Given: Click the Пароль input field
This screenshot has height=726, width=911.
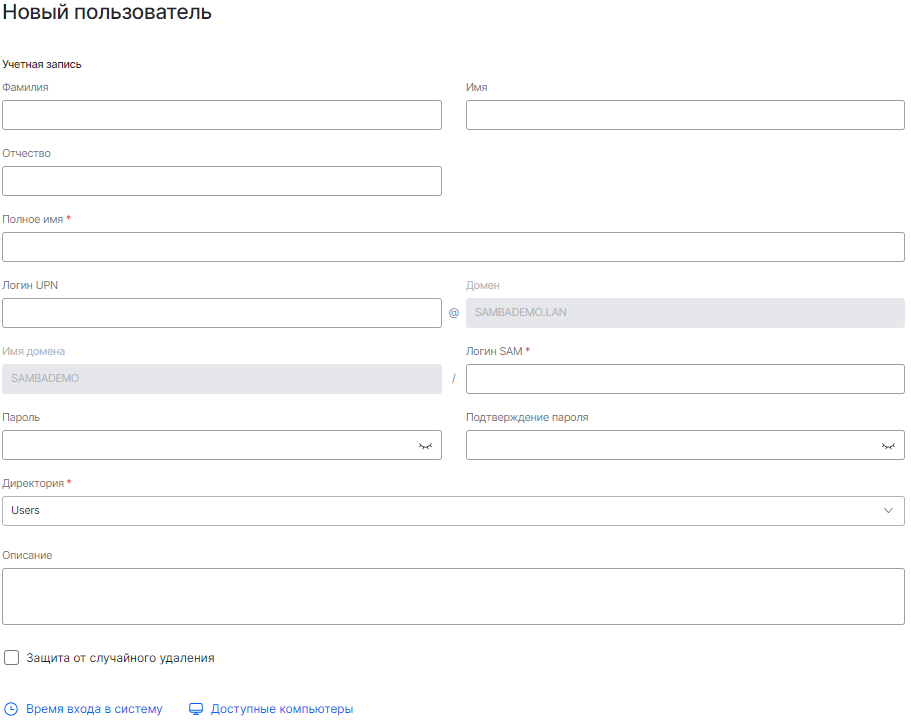Looking at the screenshot, I should coord(200,445).
